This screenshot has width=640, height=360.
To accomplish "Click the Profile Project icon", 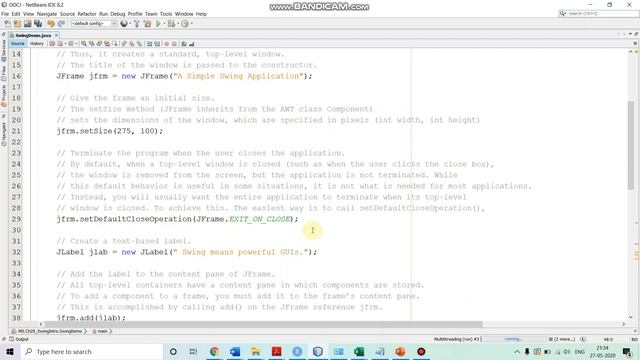I will [x=185, y=24].
